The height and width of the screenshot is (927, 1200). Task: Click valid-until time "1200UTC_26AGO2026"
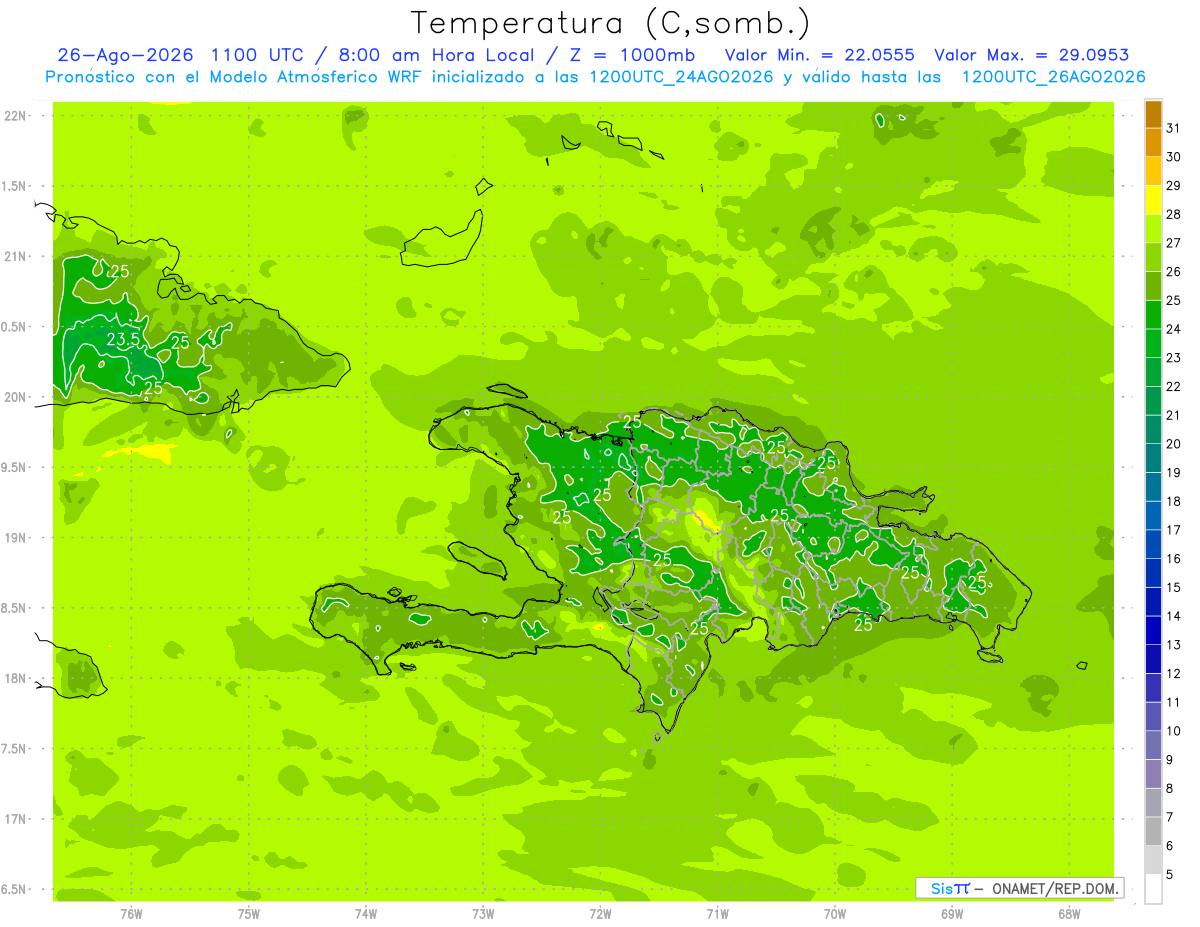pos(1053,77)
